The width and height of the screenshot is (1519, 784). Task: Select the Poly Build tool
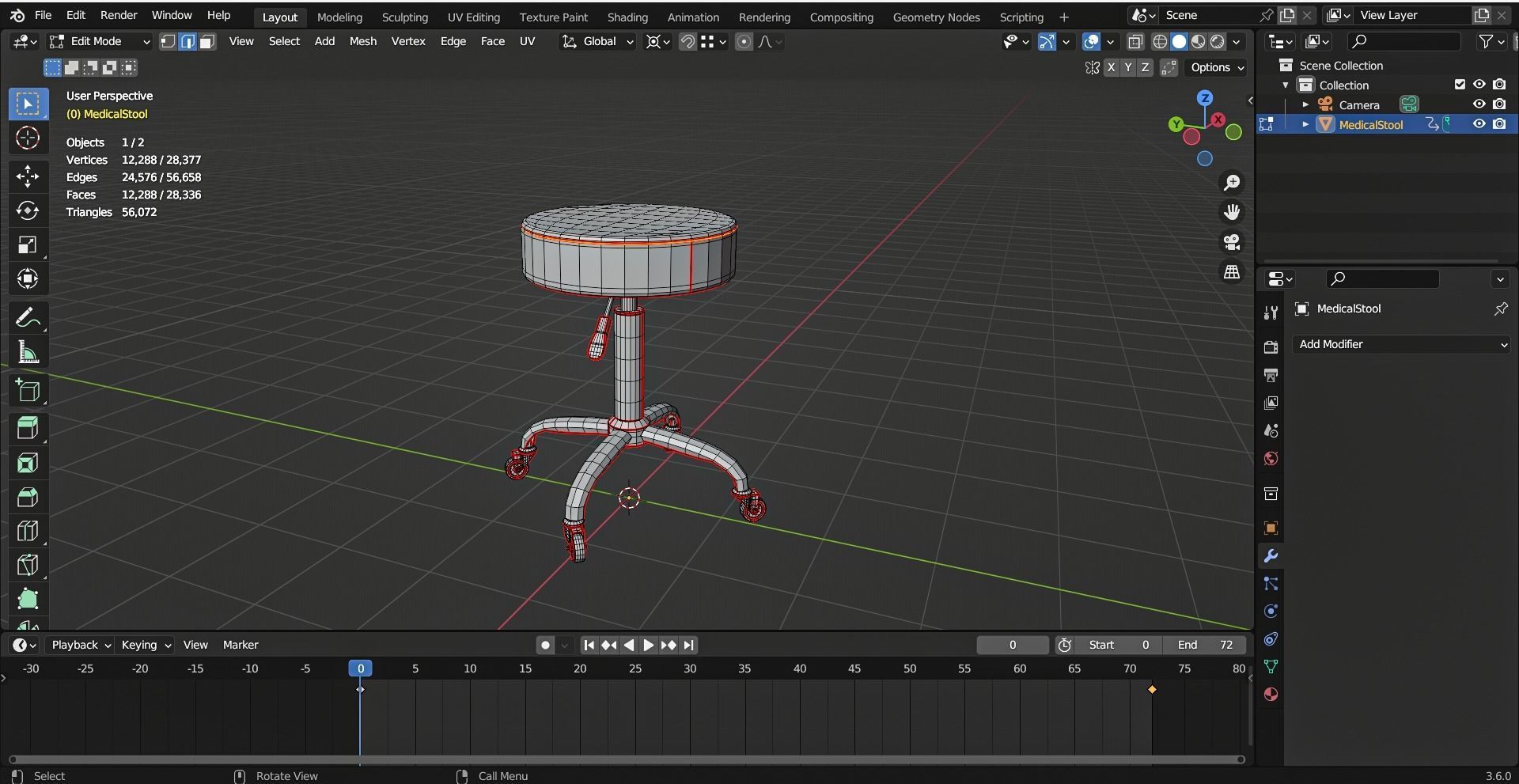pos(28,599)
